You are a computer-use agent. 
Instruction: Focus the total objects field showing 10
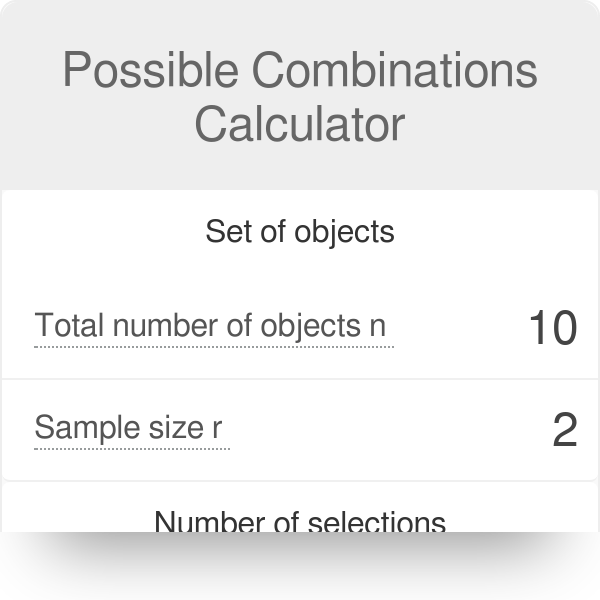(x=551, y=327)
